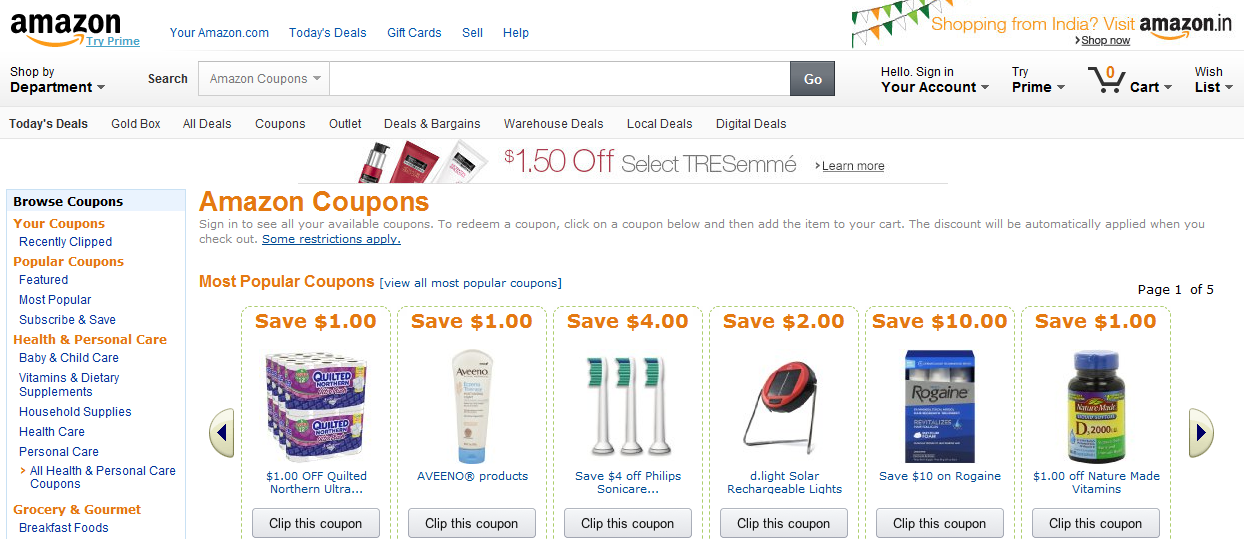Screen dimensions: 1244x539
Task: Open the d.light solar light image
Action: pos(783,402)
